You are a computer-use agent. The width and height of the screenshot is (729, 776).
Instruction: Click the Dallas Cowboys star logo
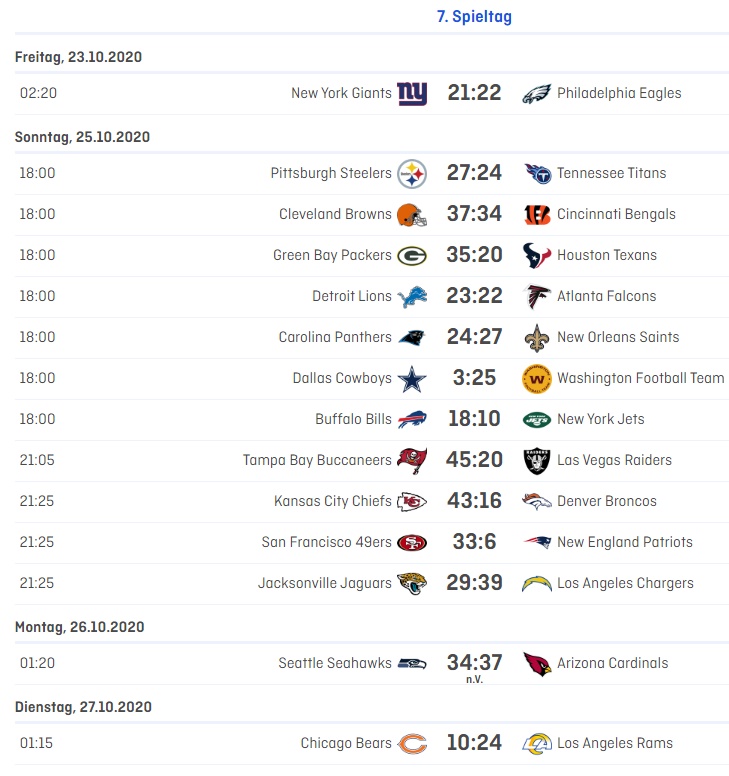tap(412, 379)
